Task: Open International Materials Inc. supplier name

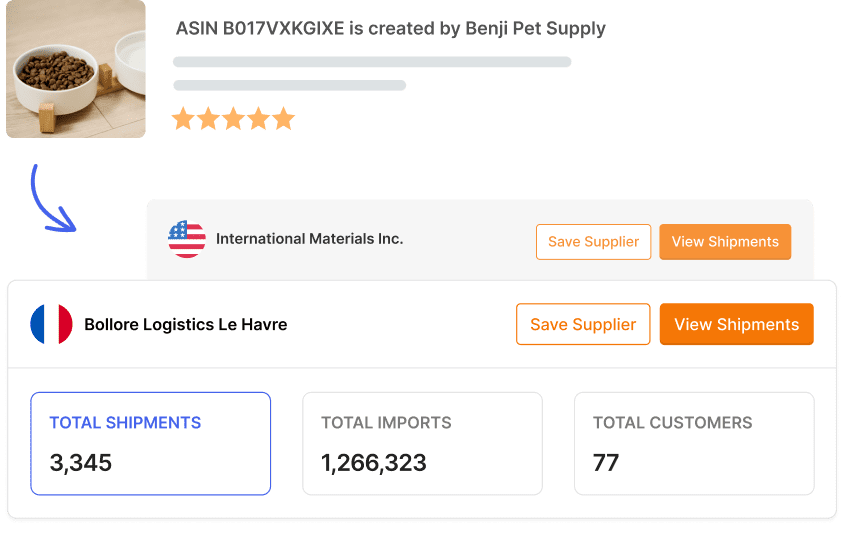Action: point(309,239)
